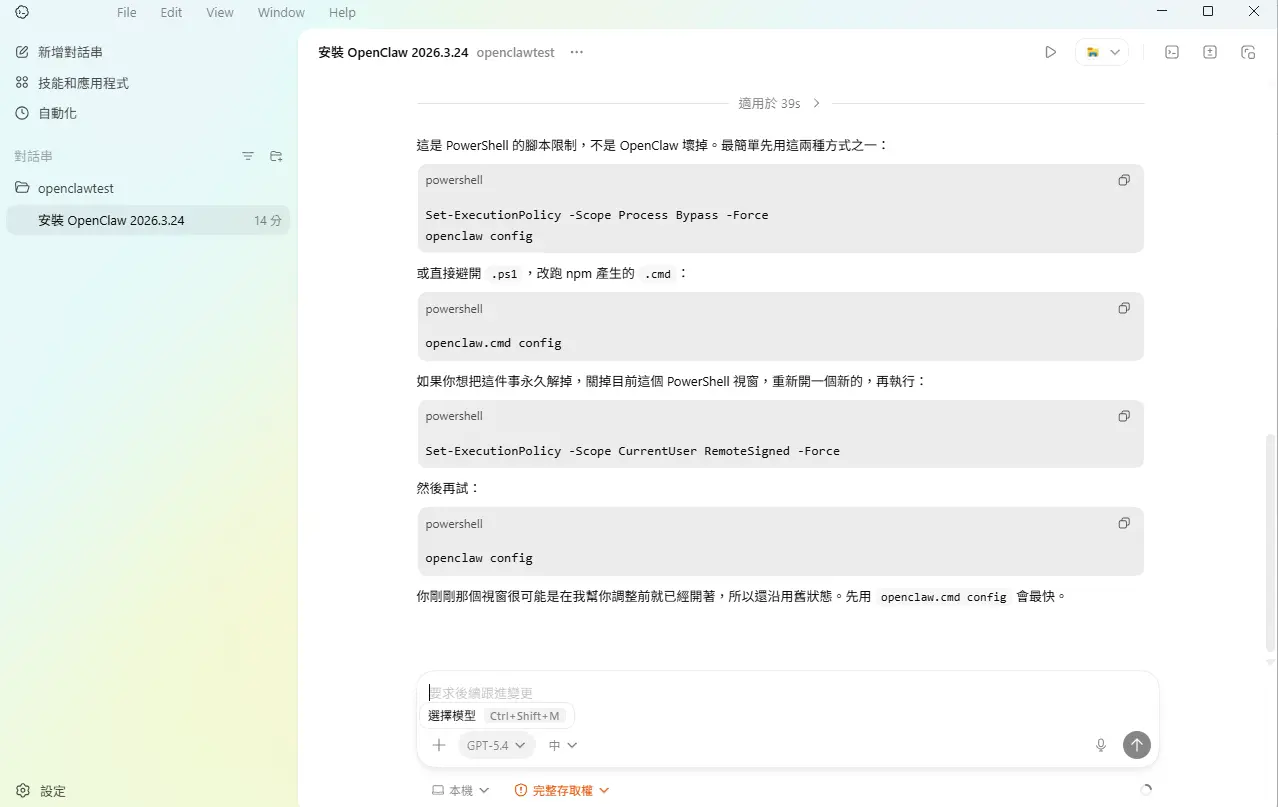Click the attach plus icon in the input bar
Screen dimensions: 1278x807
tap(438, 745)
